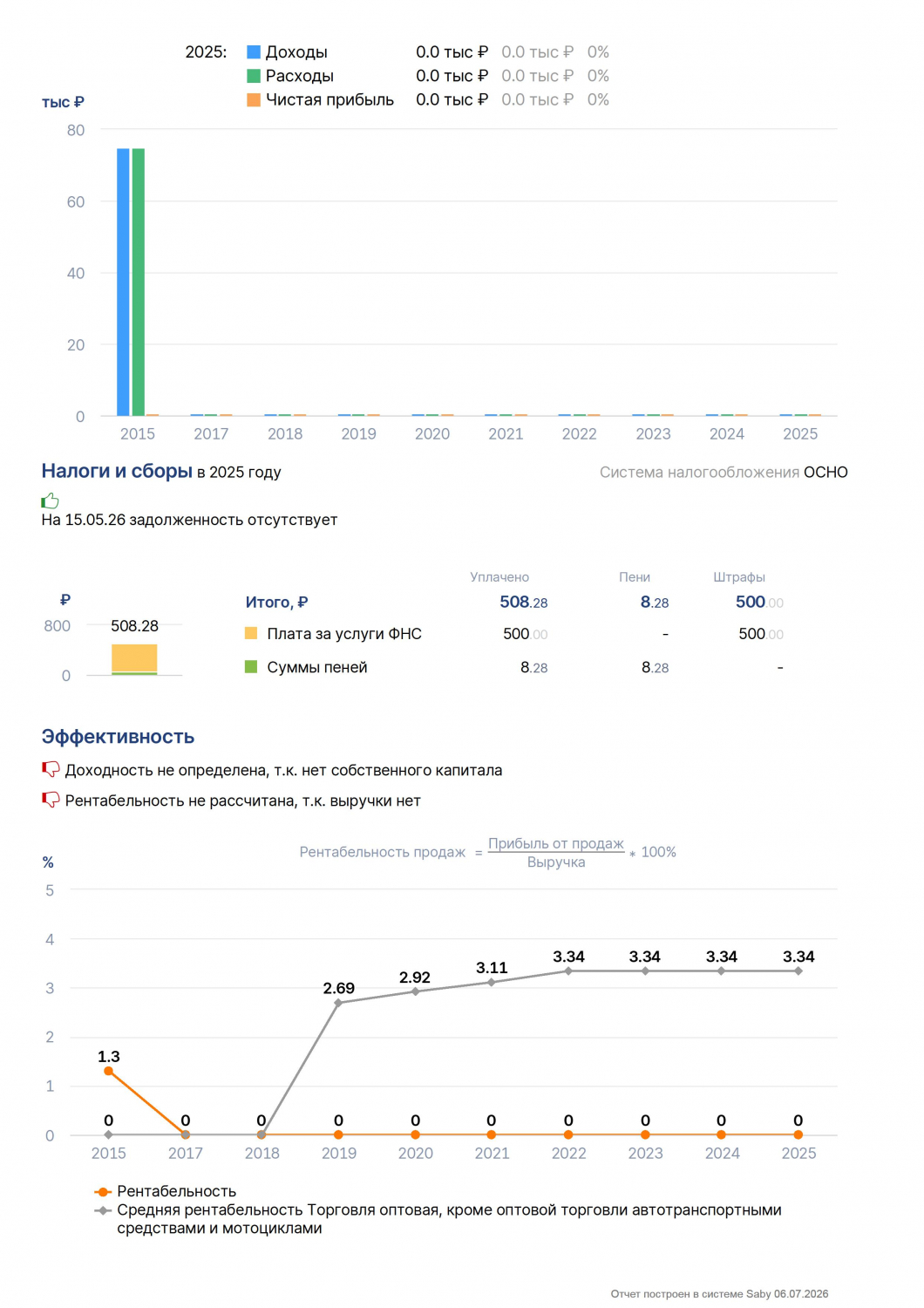The width and height of the screenshot is (924, 1308).
Task: Select the blue 2015 income bar
Action: [123, 282]
